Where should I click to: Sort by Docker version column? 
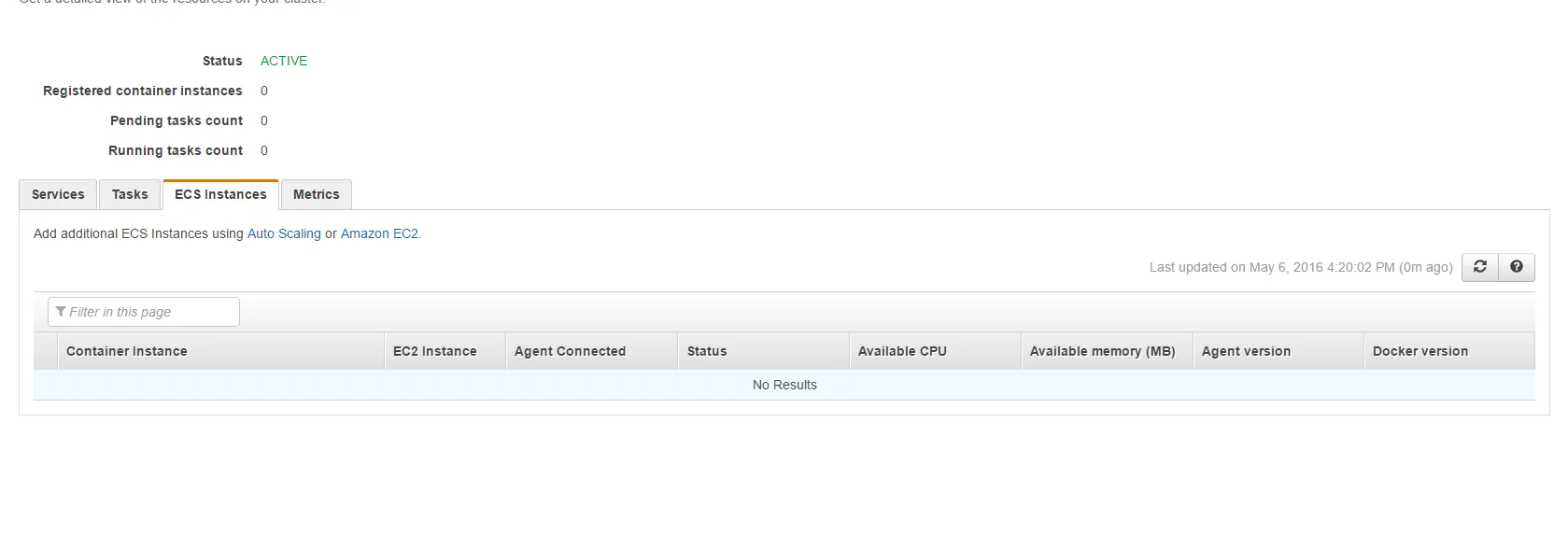(x=1420, y=351)
